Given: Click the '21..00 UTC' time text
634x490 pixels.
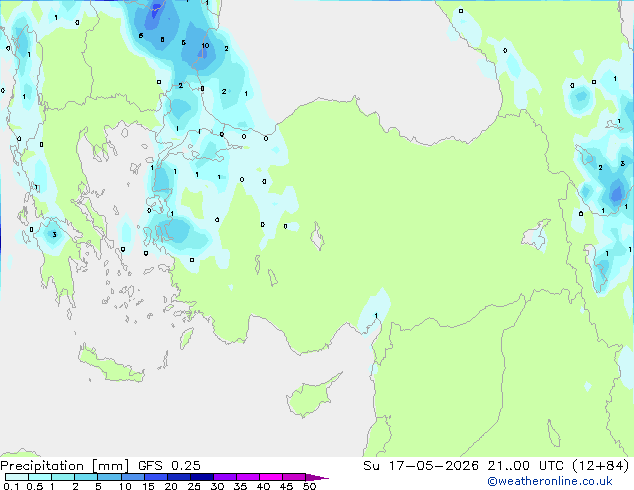Looking at the screenshot, I should pos(525,466).
